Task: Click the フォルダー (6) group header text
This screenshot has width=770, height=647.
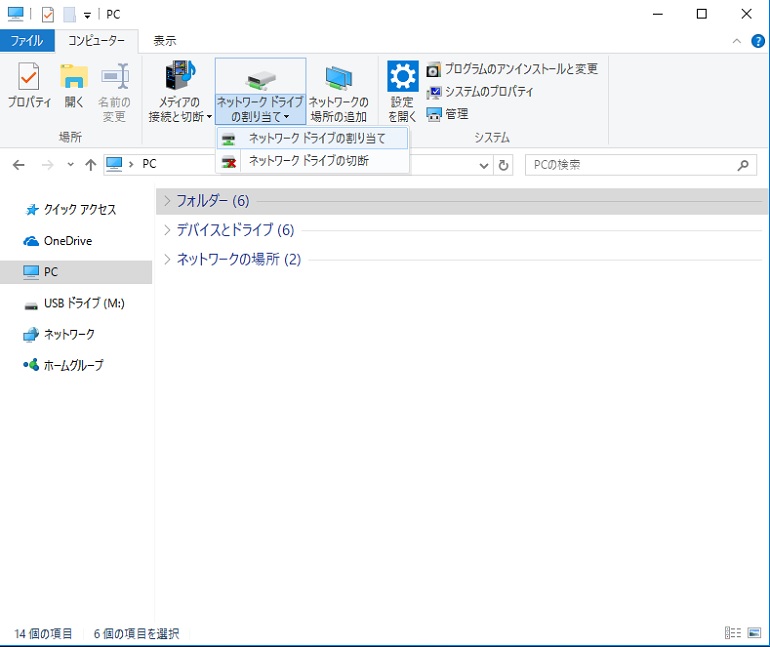Action: pos(213,201)
